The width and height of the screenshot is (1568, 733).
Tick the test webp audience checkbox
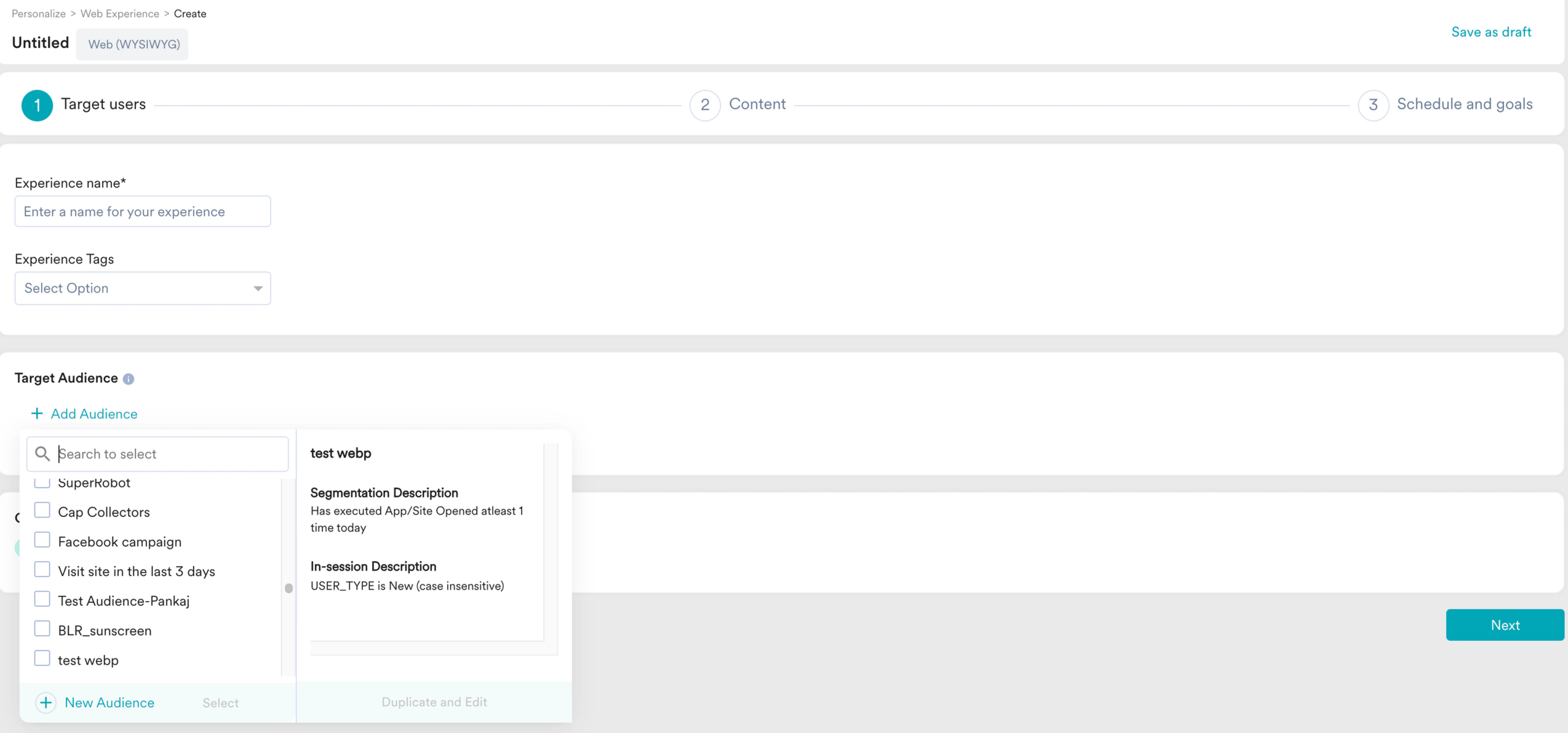point(42,659)
